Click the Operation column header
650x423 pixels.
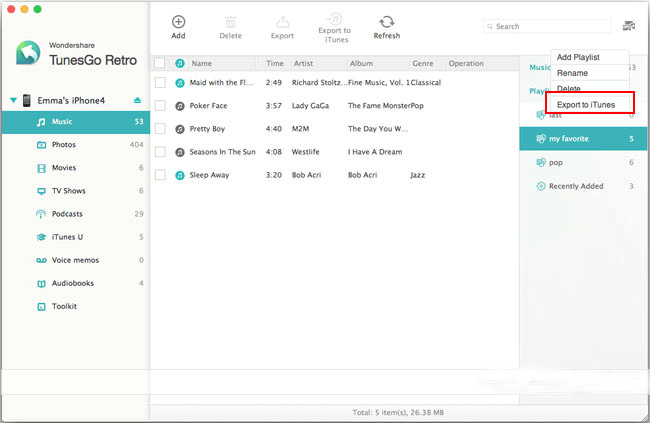(466, 63)
